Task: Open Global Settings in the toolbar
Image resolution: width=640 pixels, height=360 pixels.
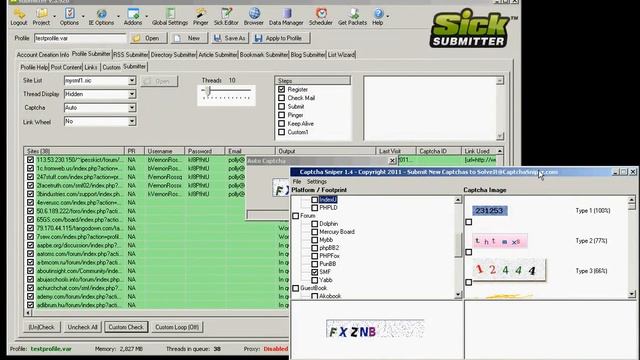Action: pos(170,17)
